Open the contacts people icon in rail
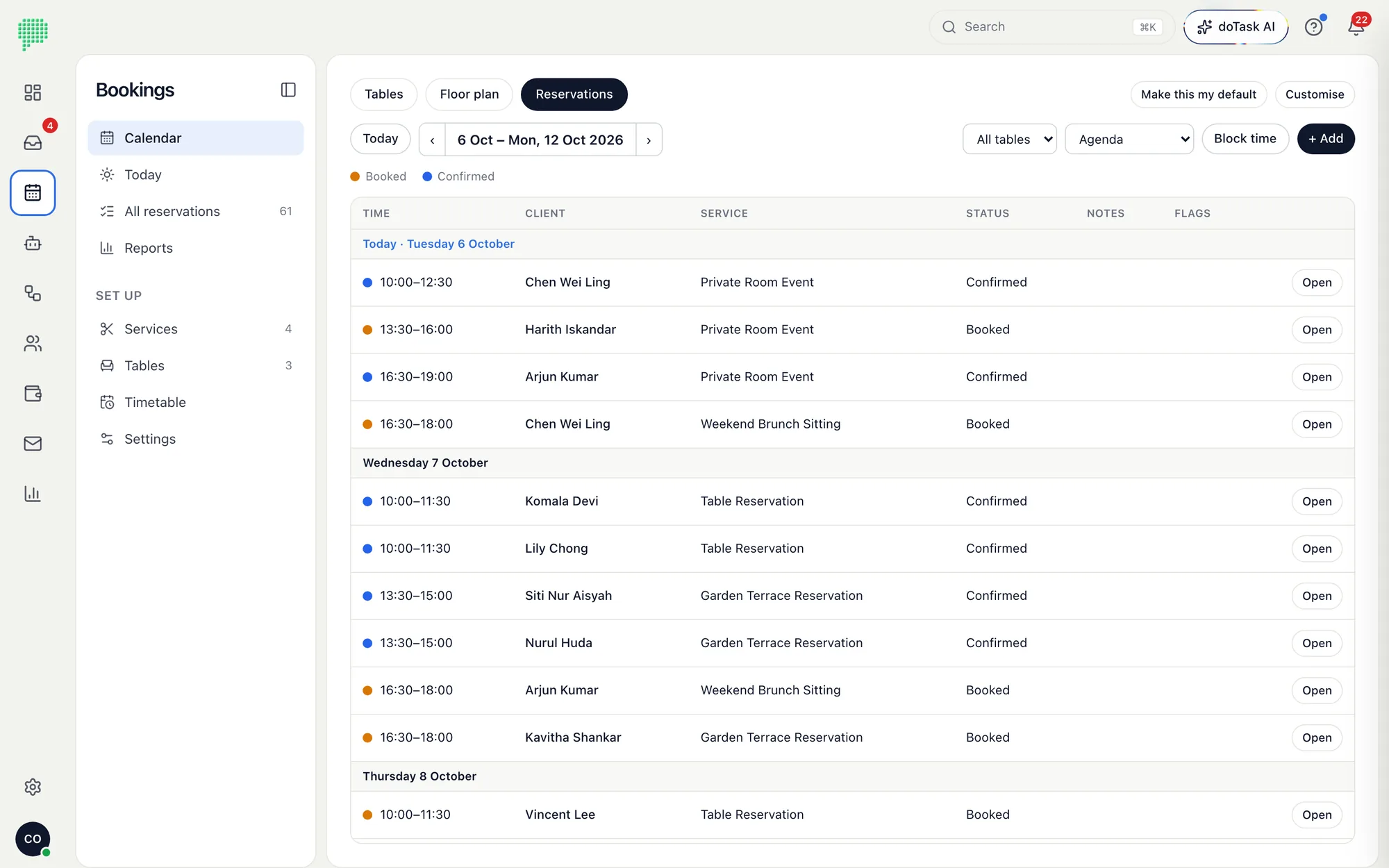 point(33,343)
